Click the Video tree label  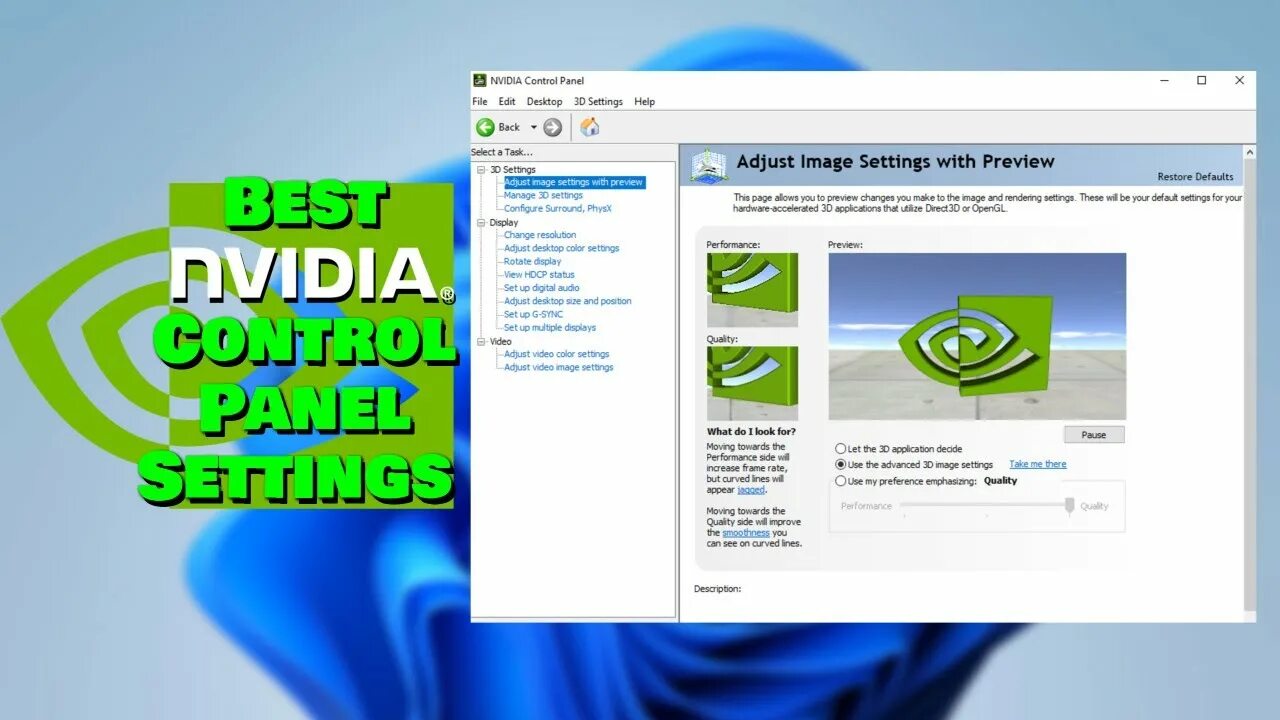point(500,342)
